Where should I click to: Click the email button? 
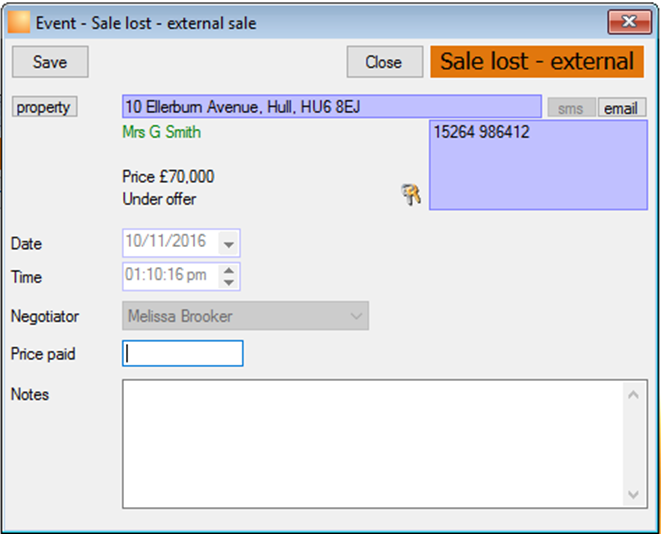tap(621, 108)
